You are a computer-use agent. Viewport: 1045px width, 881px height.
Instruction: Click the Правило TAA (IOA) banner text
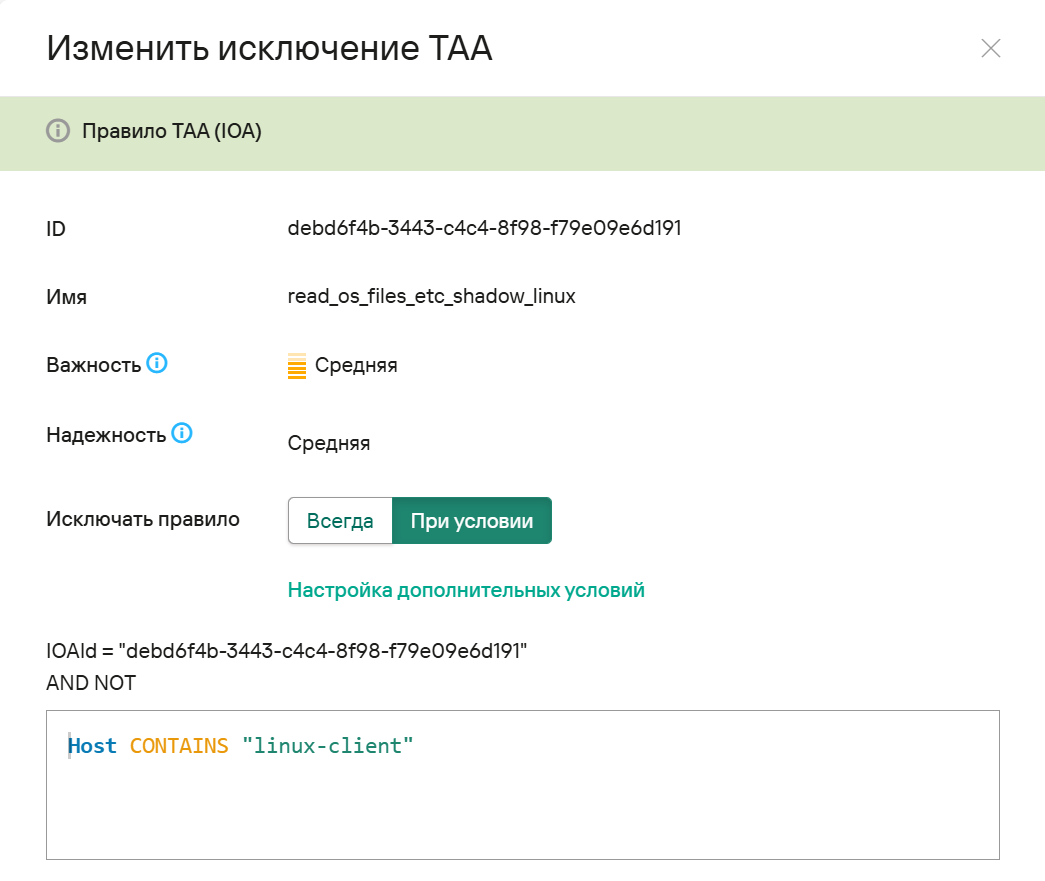coord(172,131)
